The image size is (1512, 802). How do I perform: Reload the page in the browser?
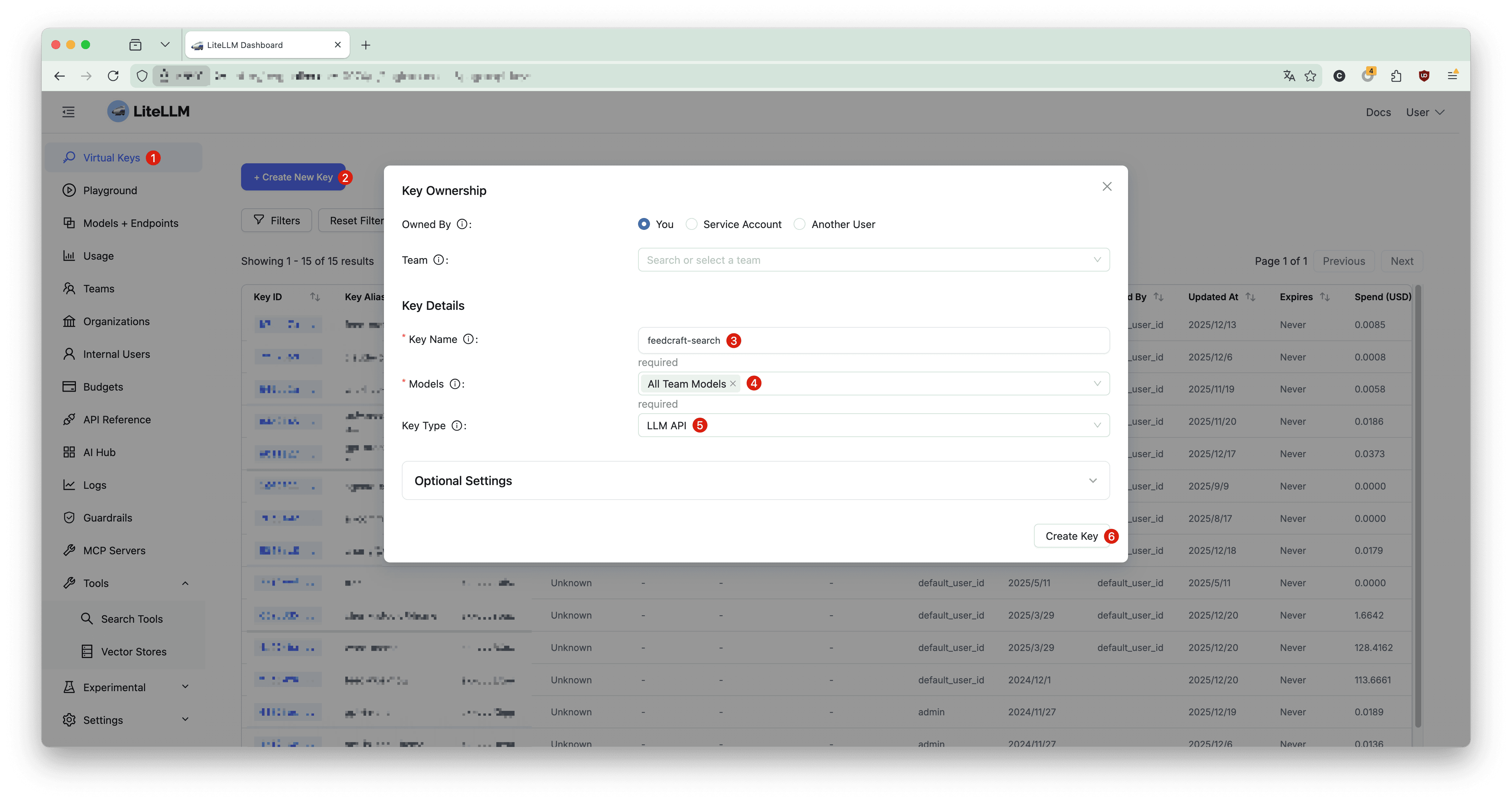pyautogui.click(x=113, y=76)
